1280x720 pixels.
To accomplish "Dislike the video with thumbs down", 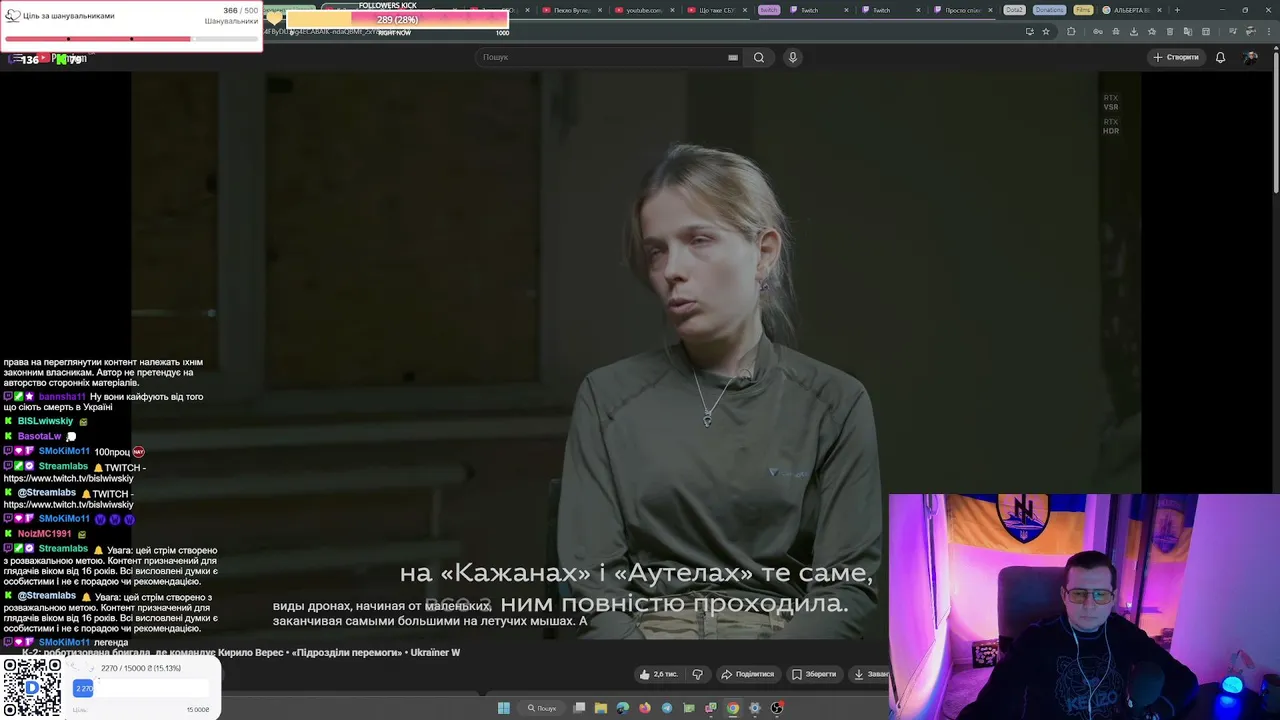I will pyautogui.click(x=698, y=674).
